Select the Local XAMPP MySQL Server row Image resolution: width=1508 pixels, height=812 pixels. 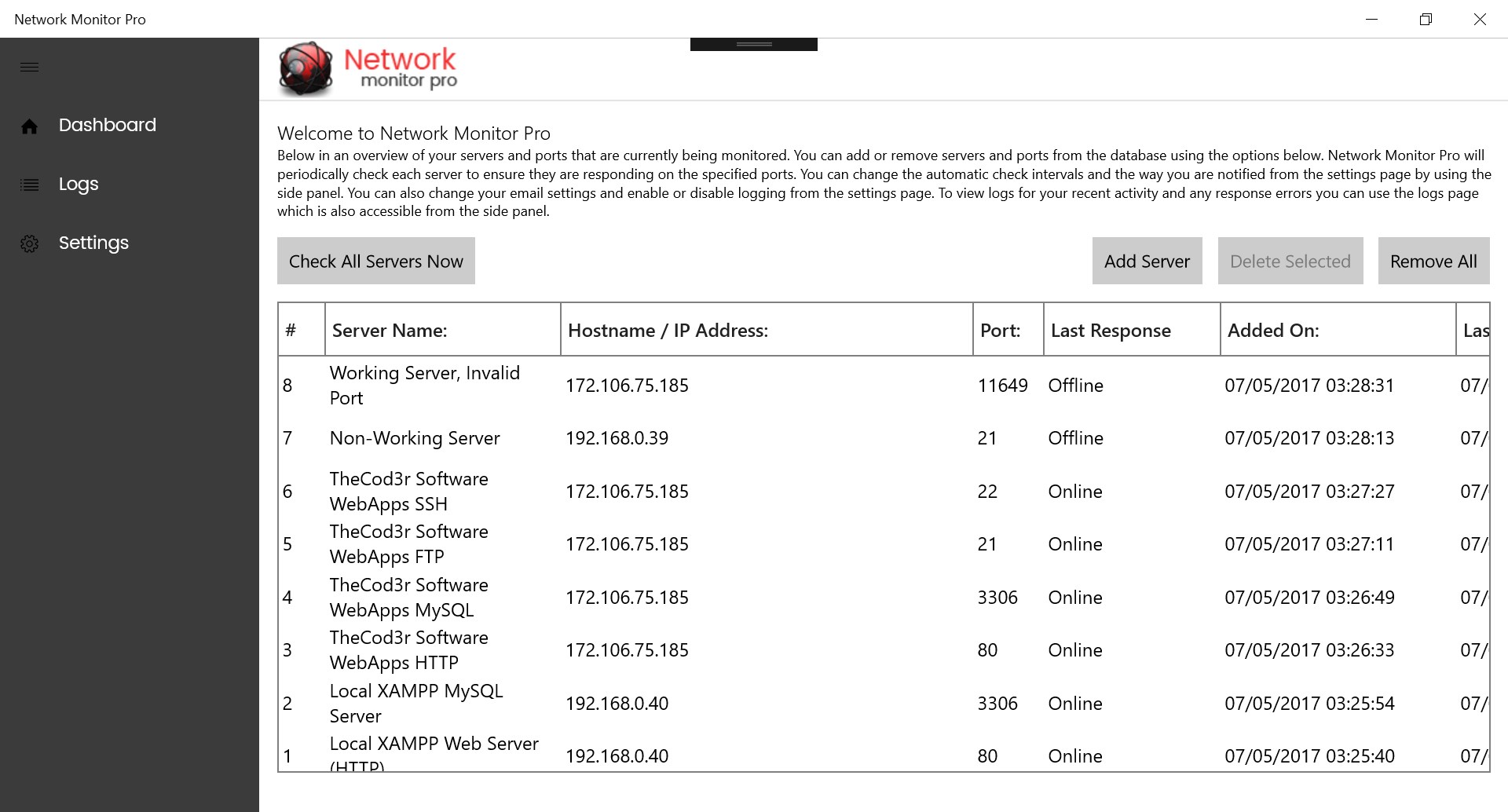click(884, 704)
